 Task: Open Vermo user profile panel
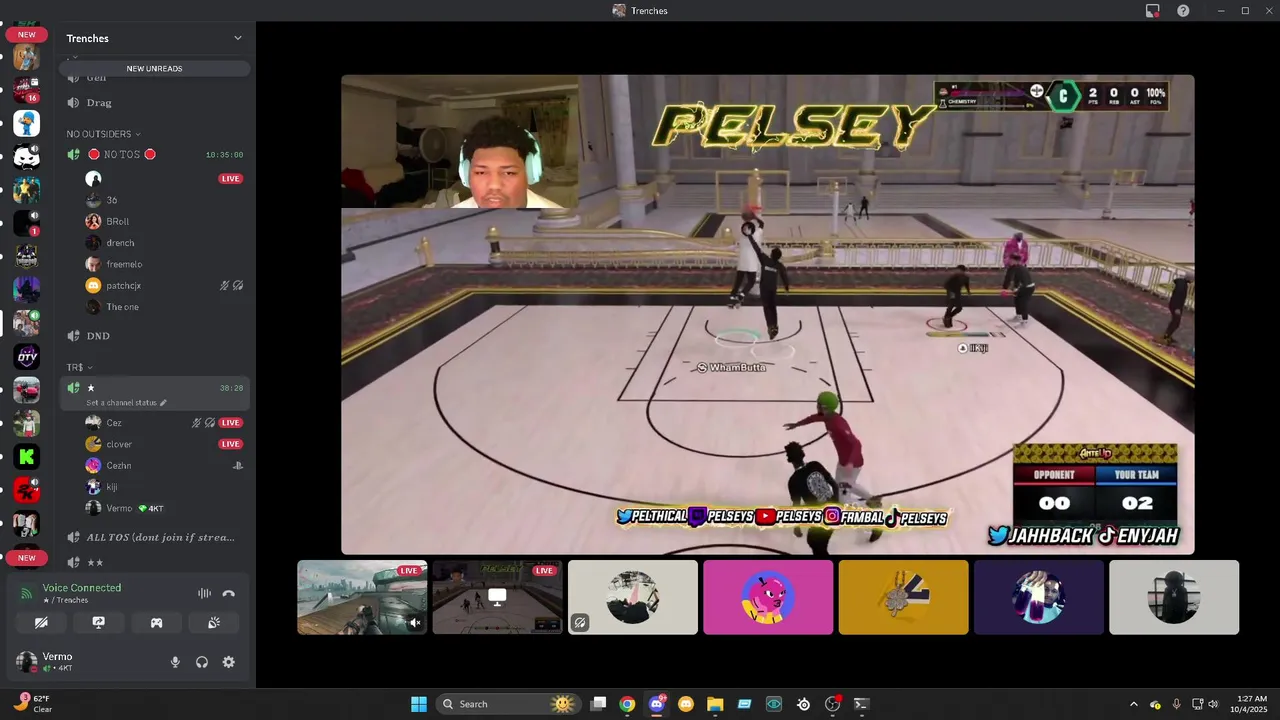(85, 662)
